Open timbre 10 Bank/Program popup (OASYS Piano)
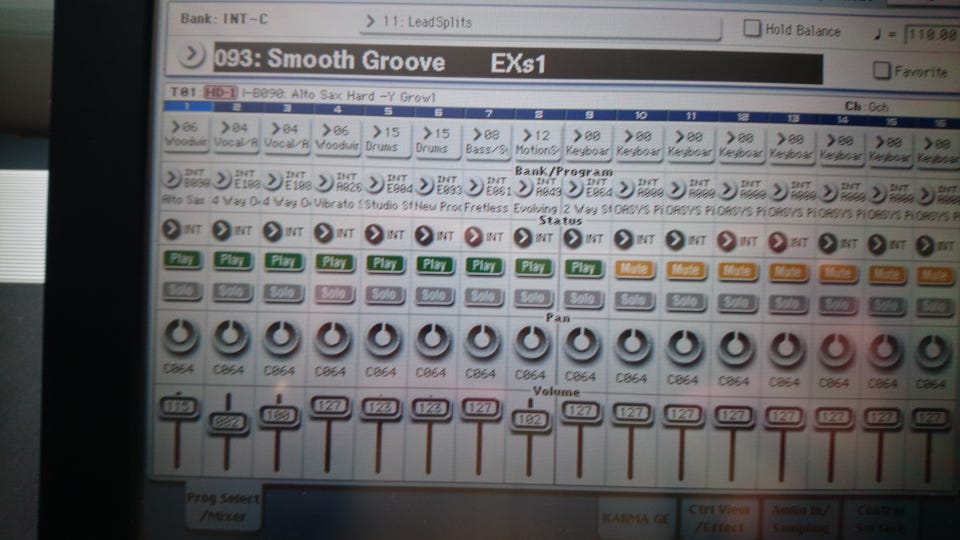Image resolution: width=960 pixels, height=540 pixels. 624,189
